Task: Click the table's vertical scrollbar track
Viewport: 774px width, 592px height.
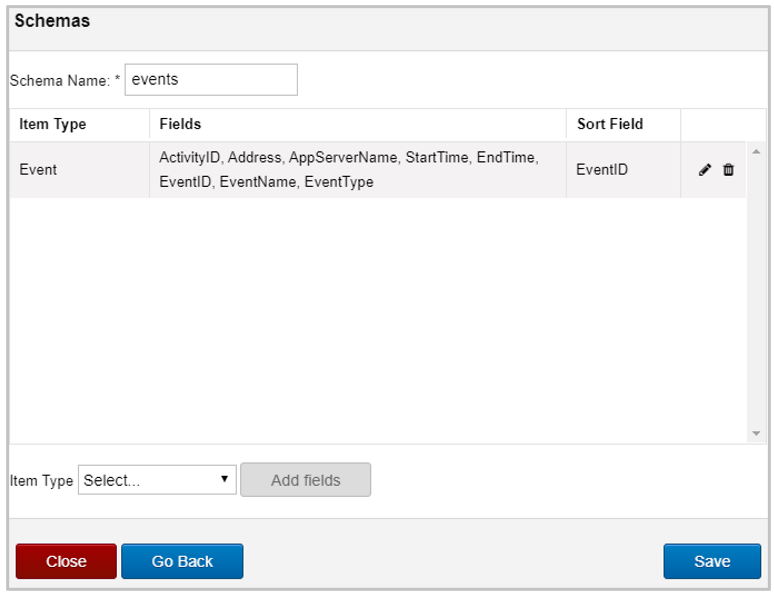Action: pyautogui.click(x=756, y=292)
